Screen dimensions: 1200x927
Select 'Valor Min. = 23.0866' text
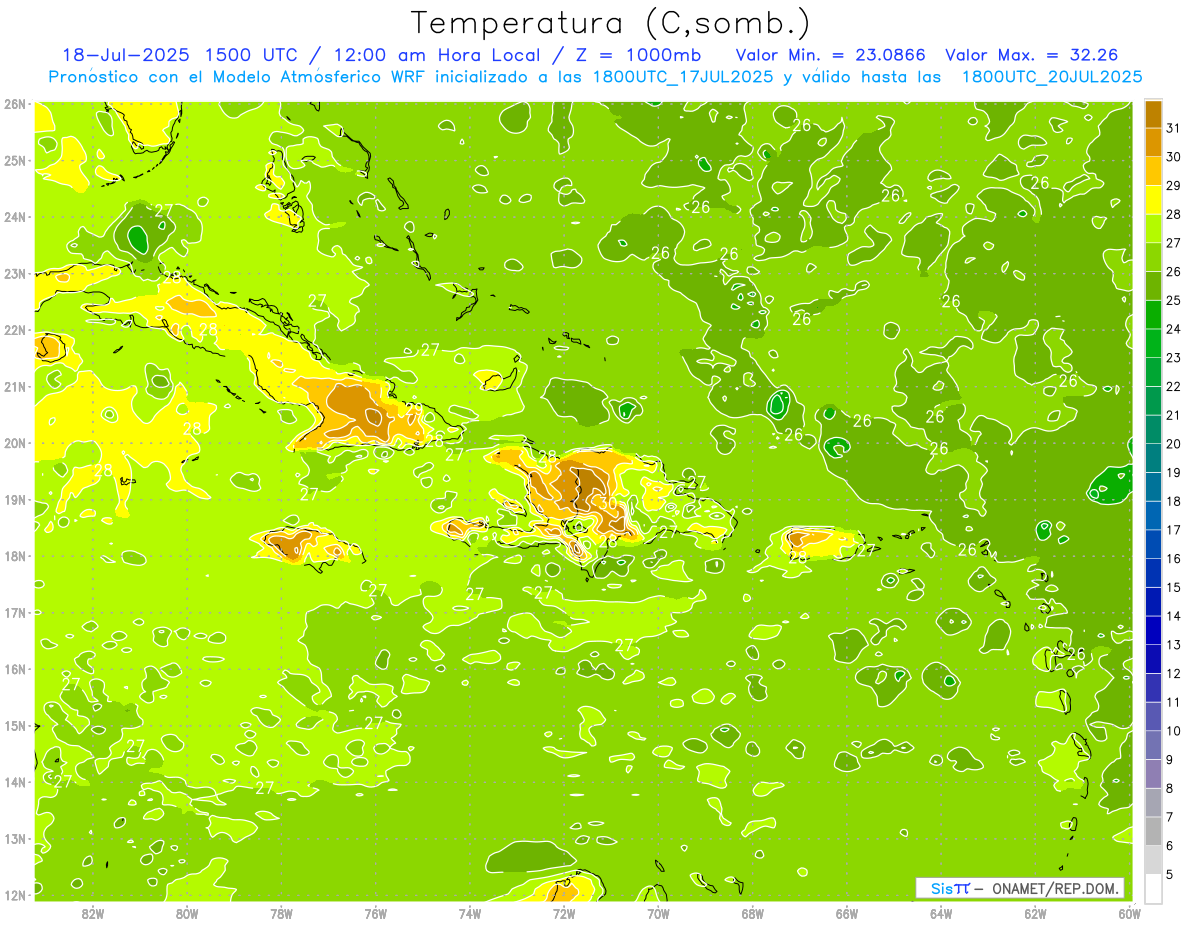[830, 55]
